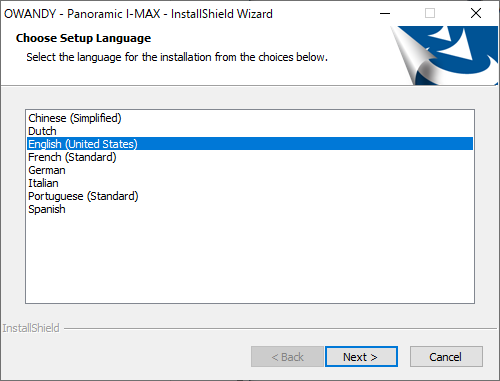Click the Choose Setup Language heading
This screenshot has height=381, width=500.
83,38
